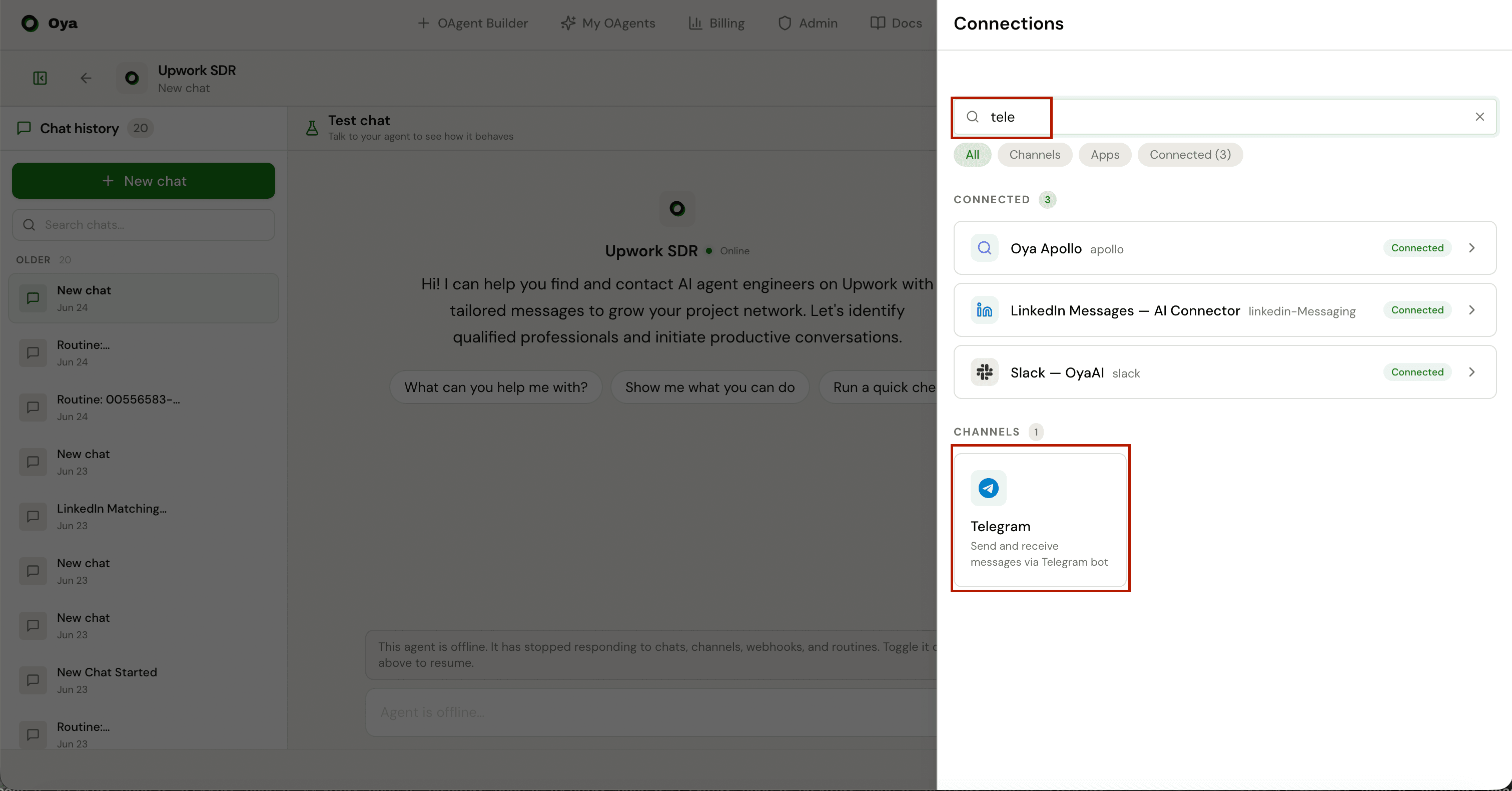Click the 'Run a quick che…' suggestion

(878, 387)
